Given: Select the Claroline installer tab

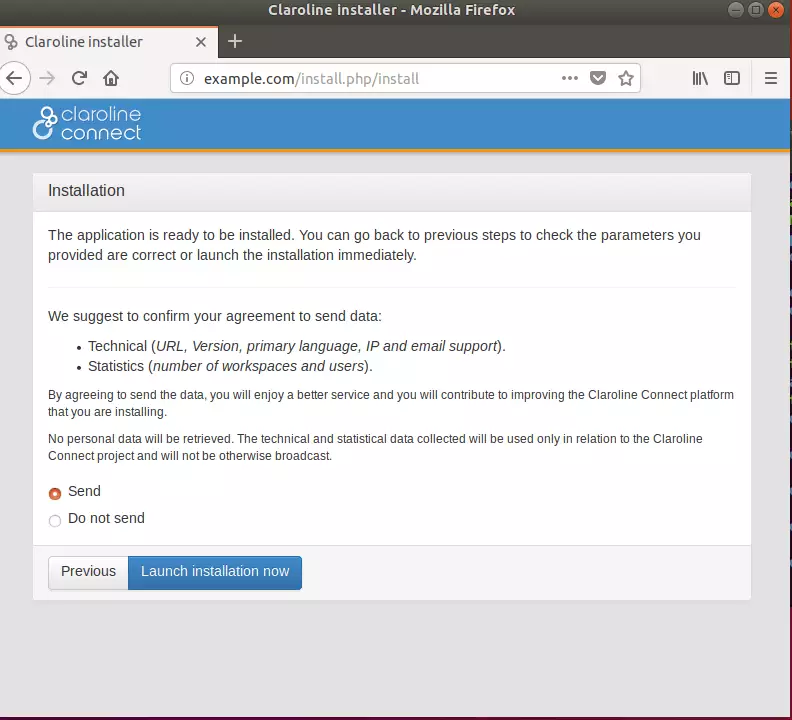Looking at the screenshot, I should pyautogui.click(x=109, y=42).
